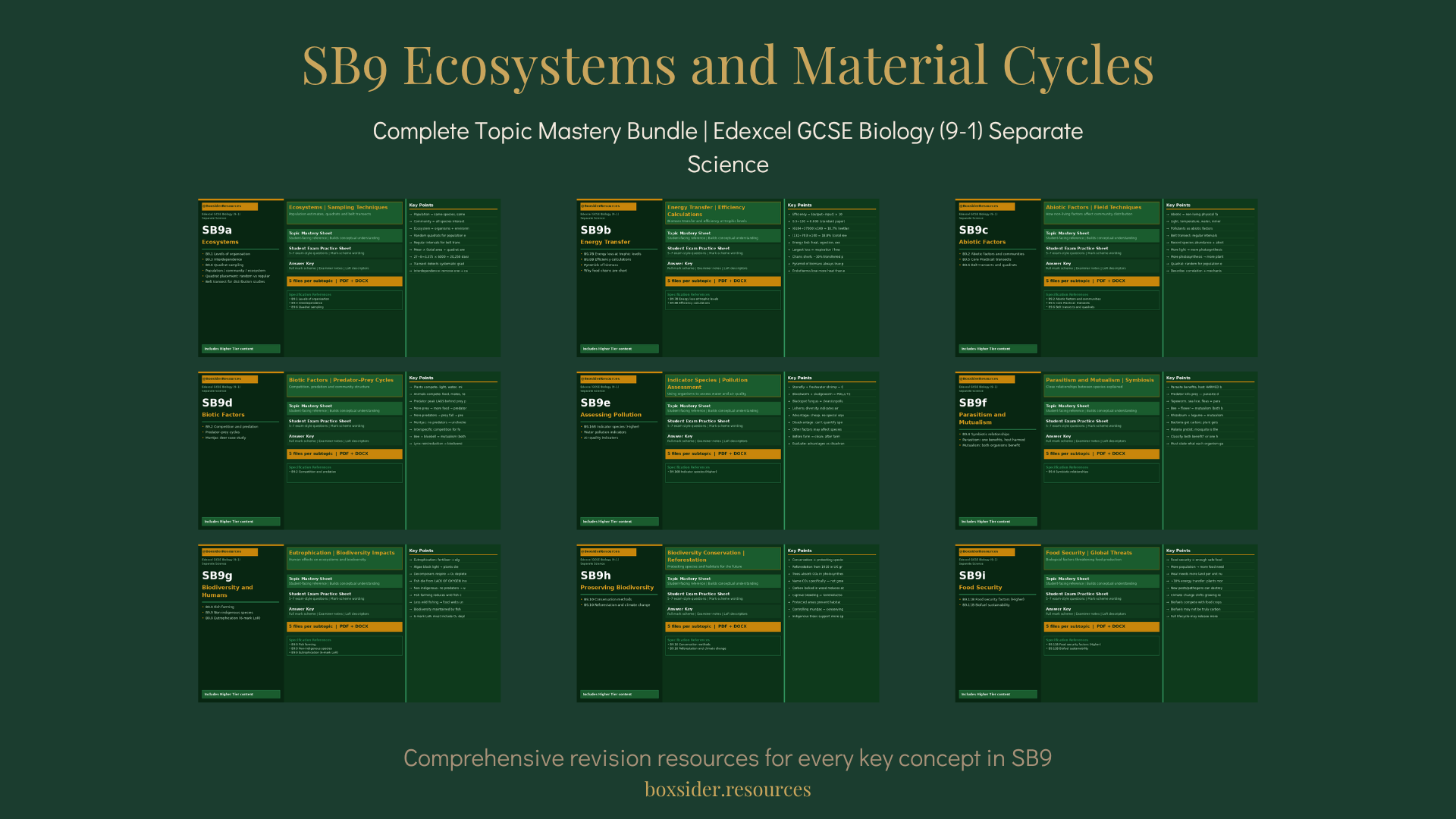Screen dimensions: 1456x819
Task: Click 'Specification References' box in the SB9b card
Action: (723, 300)
